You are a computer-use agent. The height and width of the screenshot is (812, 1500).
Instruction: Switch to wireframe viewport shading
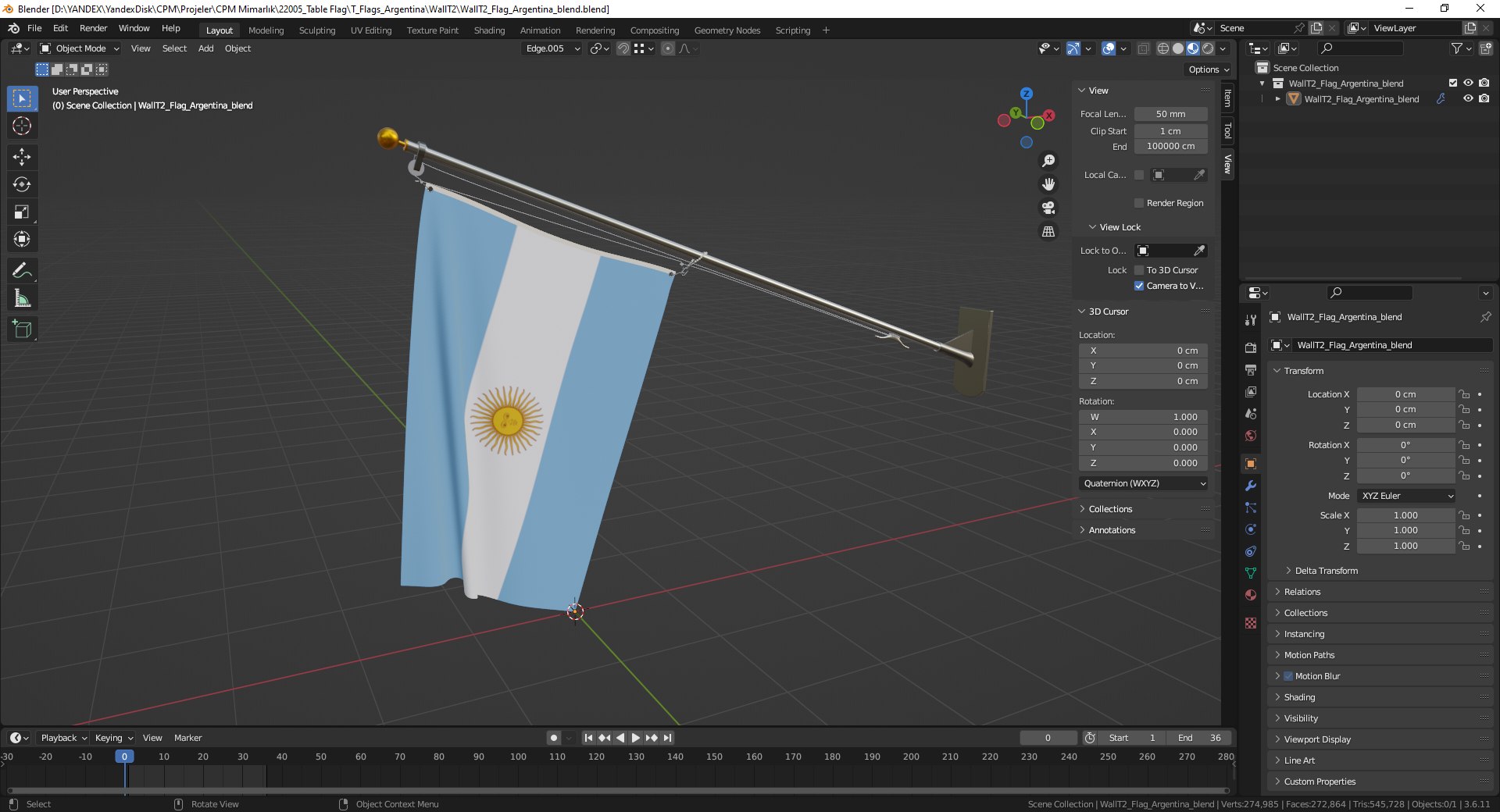(1163, 48)
